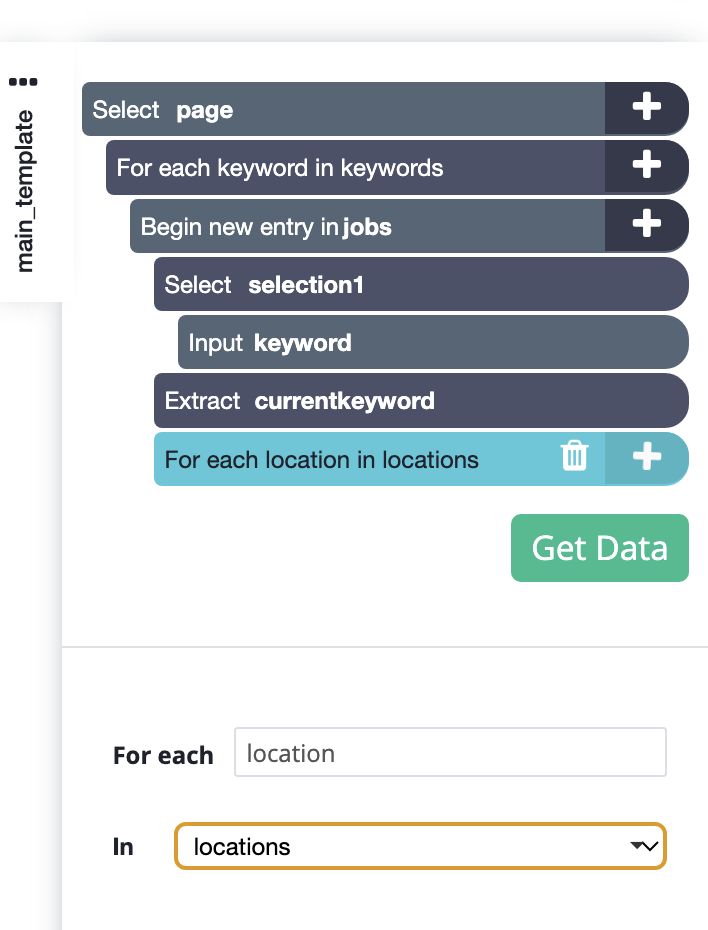Select the Input keyword command
Image resolution: width=708 pixels, height=930 pixels.
click(433, 342)
